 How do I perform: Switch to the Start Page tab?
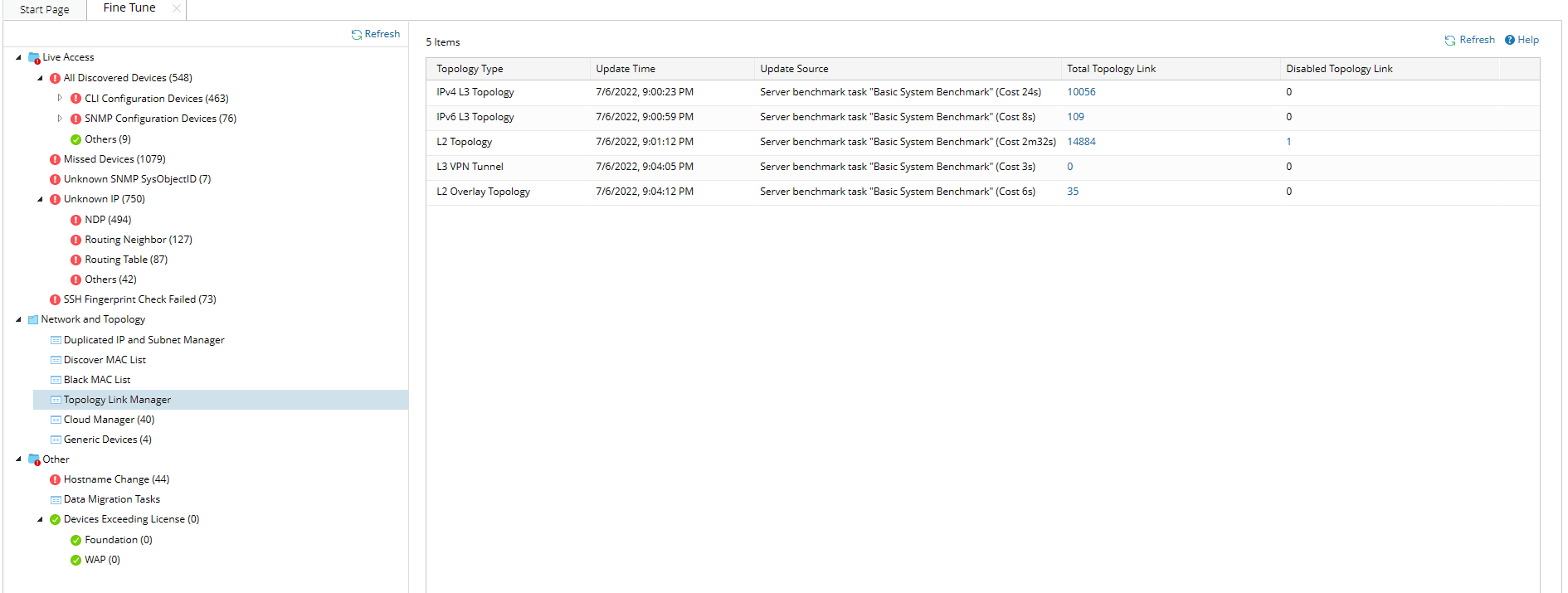point(45,10)
